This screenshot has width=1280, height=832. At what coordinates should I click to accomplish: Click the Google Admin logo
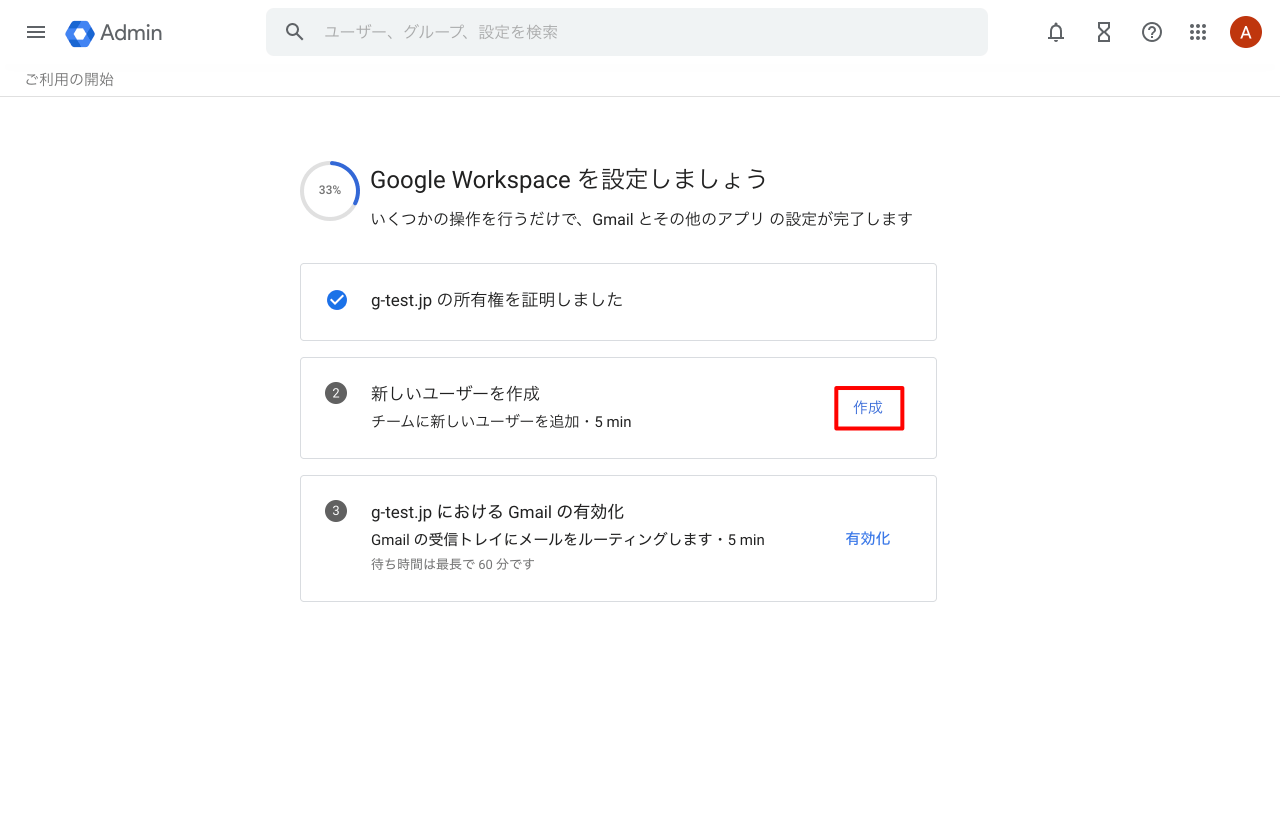pyautogui.click(x=114, y=33)
